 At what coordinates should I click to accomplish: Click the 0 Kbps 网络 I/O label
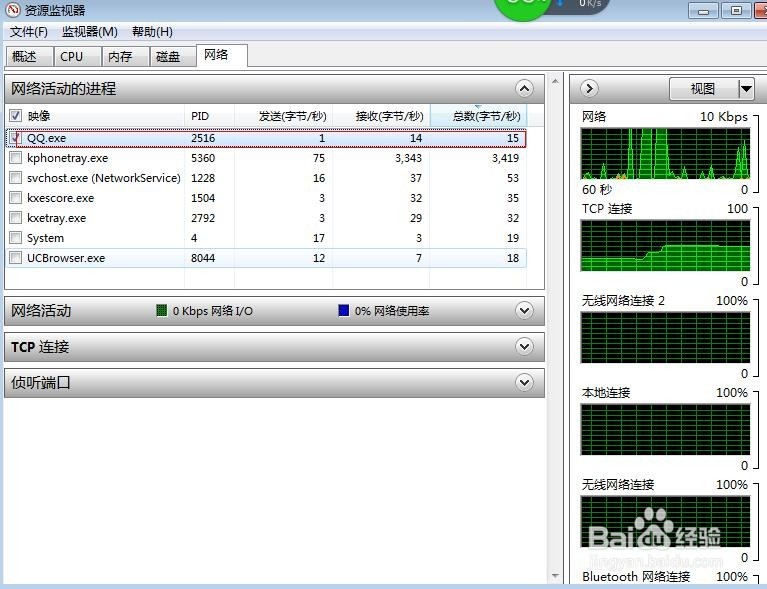213,311
